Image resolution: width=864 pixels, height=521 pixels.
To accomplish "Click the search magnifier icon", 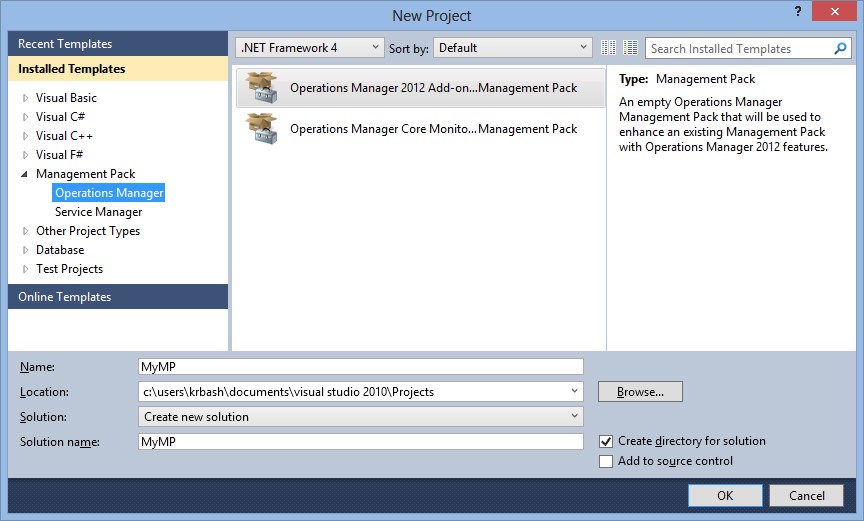I will [840, 48].
